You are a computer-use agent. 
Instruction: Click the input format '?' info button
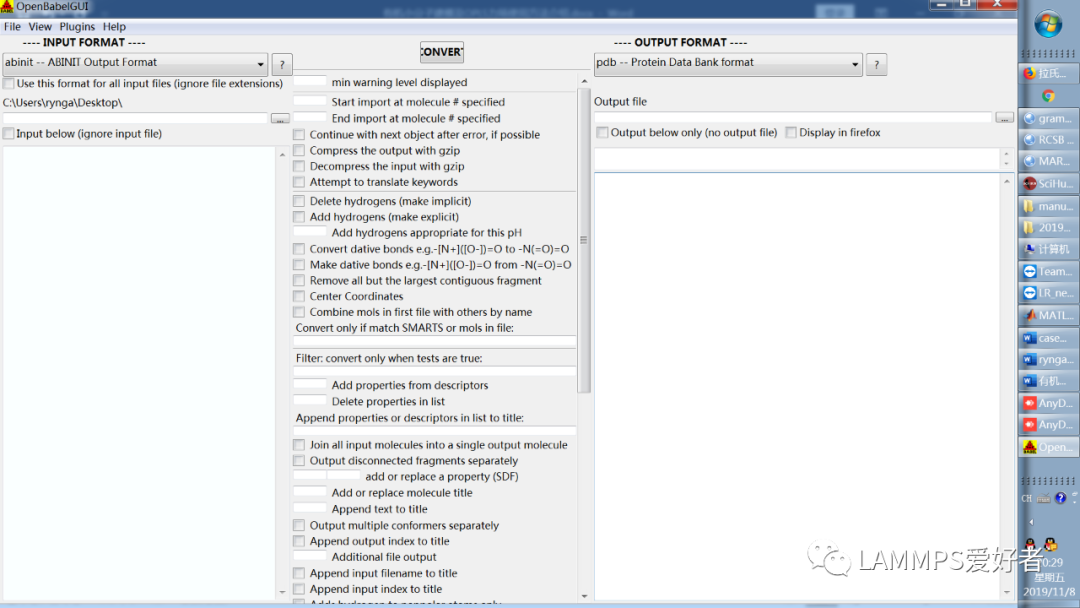282,65
